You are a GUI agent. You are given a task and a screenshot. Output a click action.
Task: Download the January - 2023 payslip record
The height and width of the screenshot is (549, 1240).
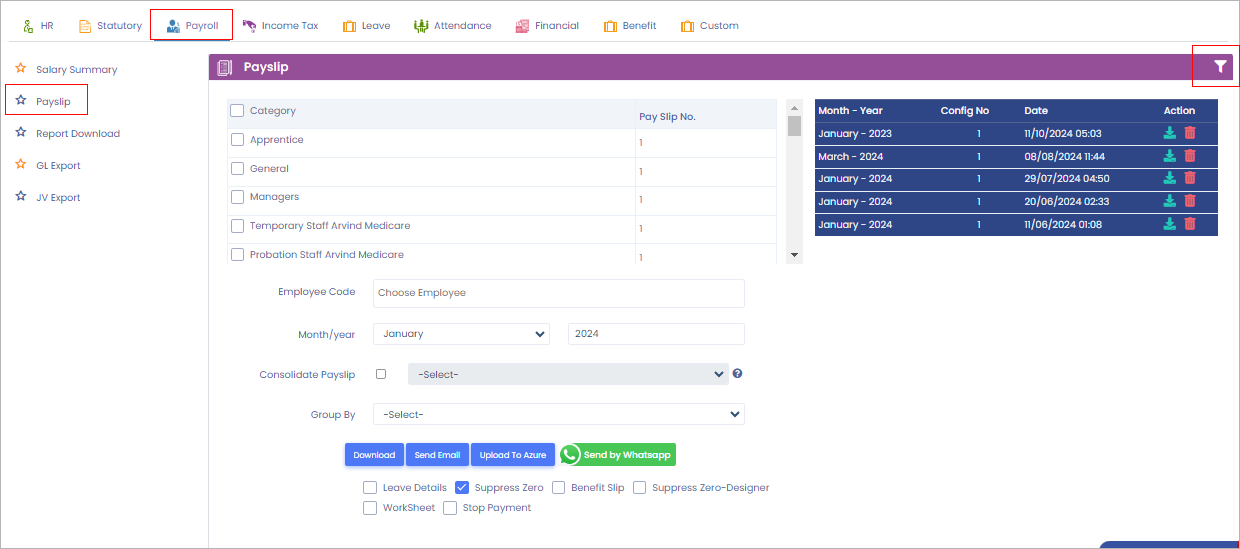1169,133
